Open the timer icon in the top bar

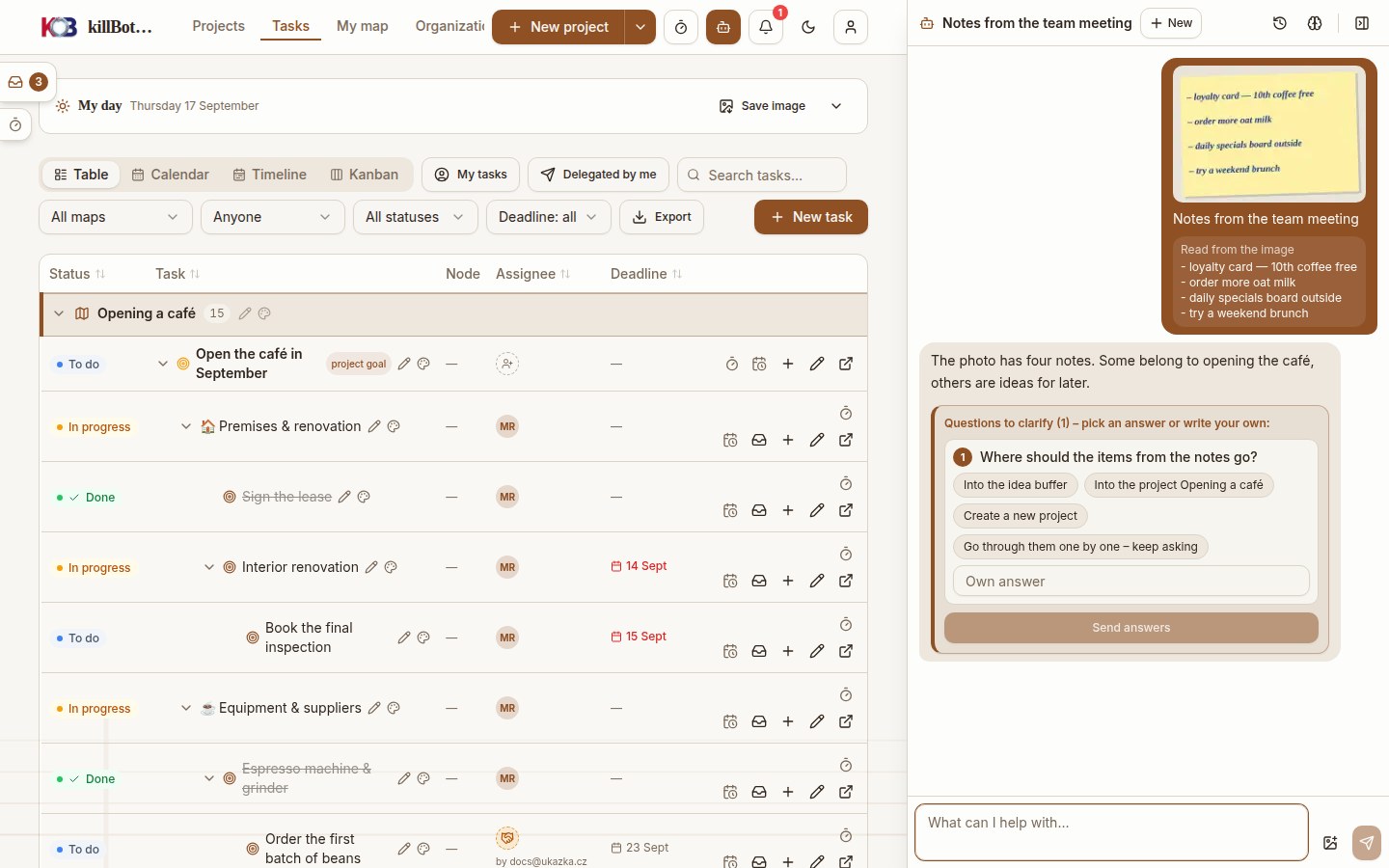coord(681,27)
